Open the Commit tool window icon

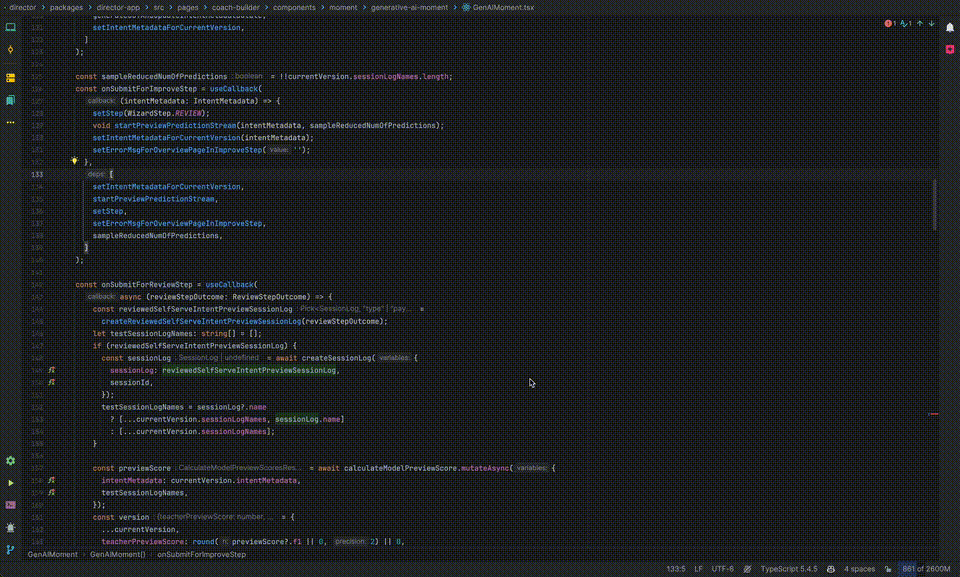(x=10, y=50)
